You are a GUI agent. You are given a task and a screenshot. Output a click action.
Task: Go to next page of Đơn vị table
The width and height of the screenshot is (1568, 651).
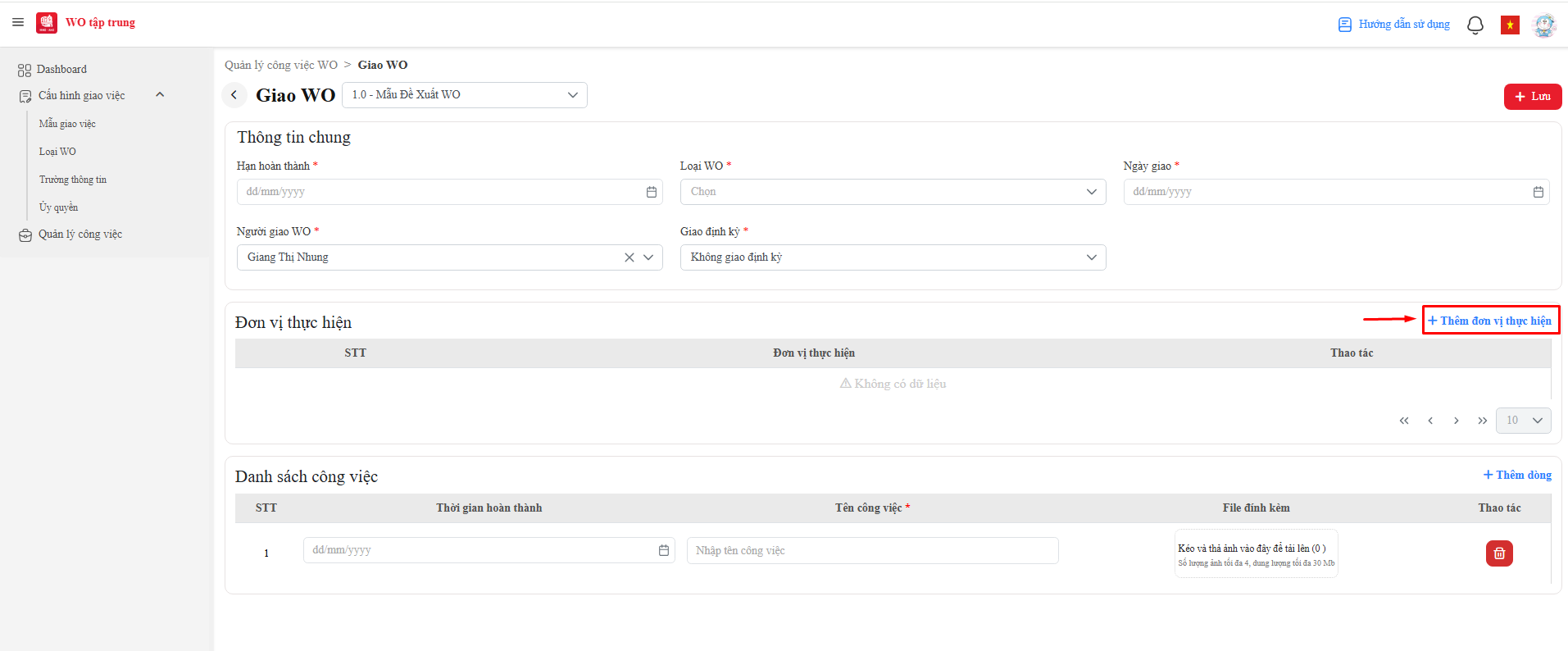click(1457, 421)
